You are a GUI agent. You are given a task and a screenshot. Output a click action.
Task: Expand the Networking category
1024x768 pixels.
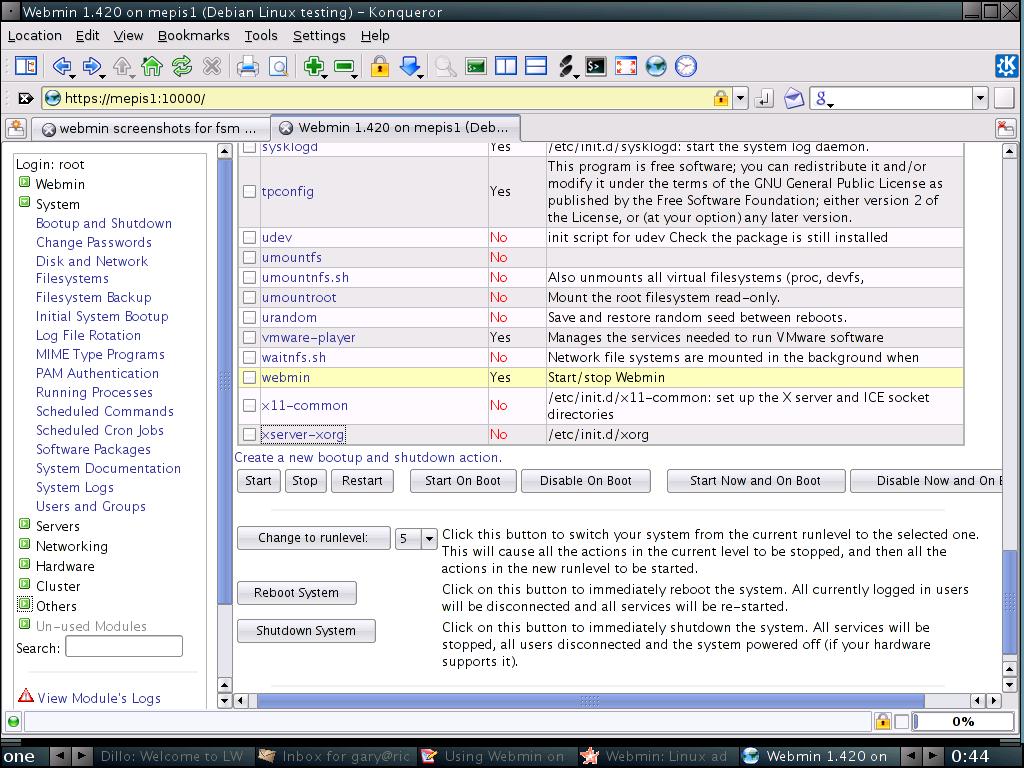(x=24, y=544)
